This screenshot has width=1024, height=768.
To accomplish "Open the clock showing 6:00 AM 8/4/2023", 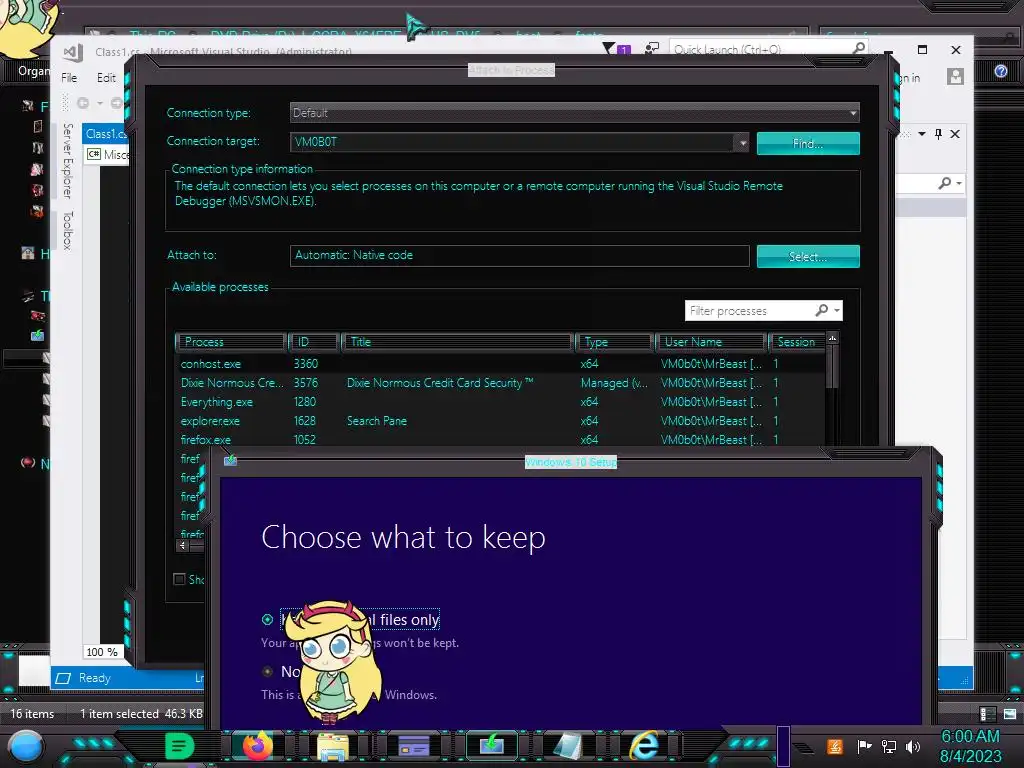I will click(970, 746).
